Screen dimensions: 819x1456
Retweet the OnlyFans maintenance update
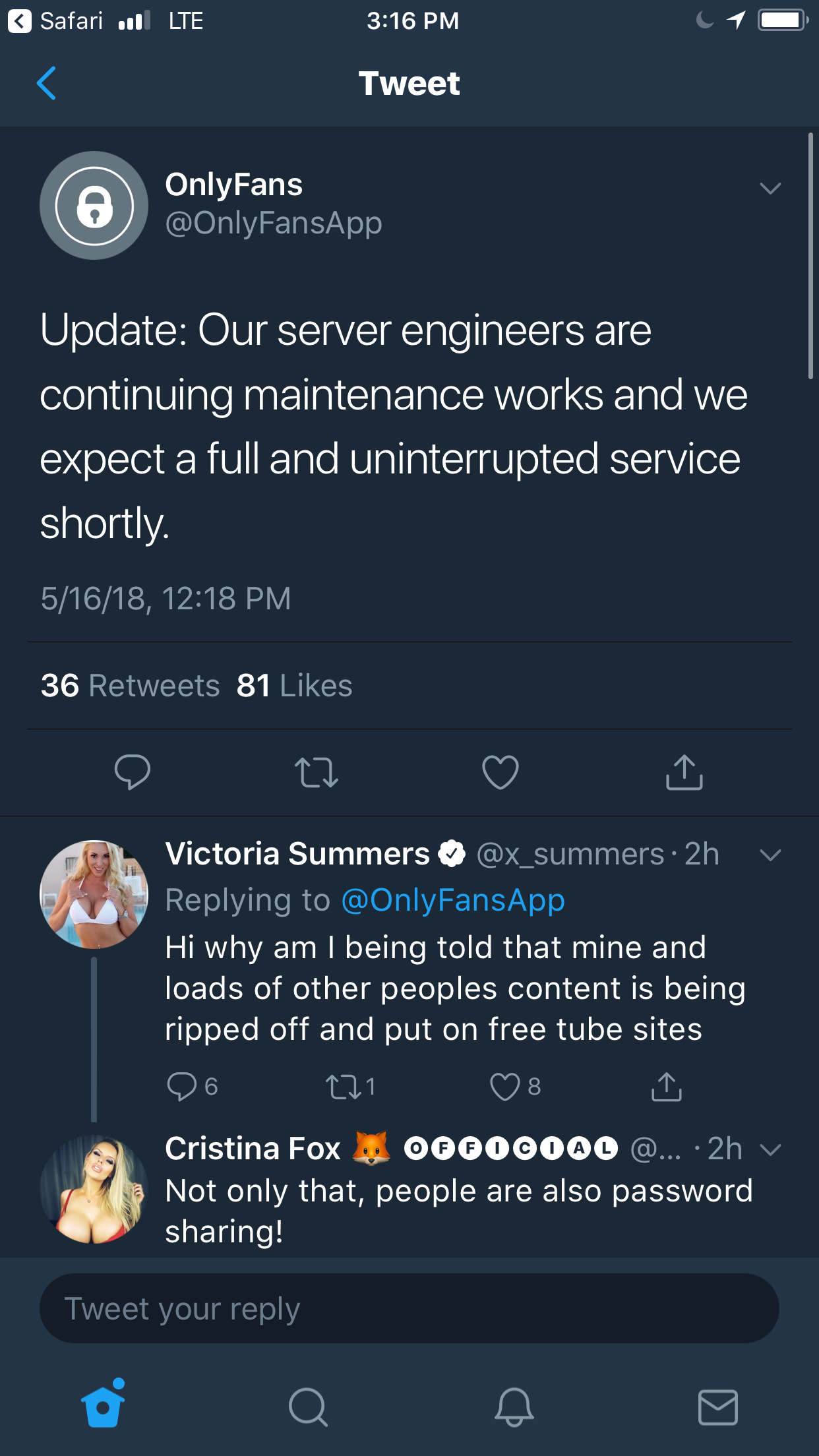pyautogui.click(x=317, y=772)
